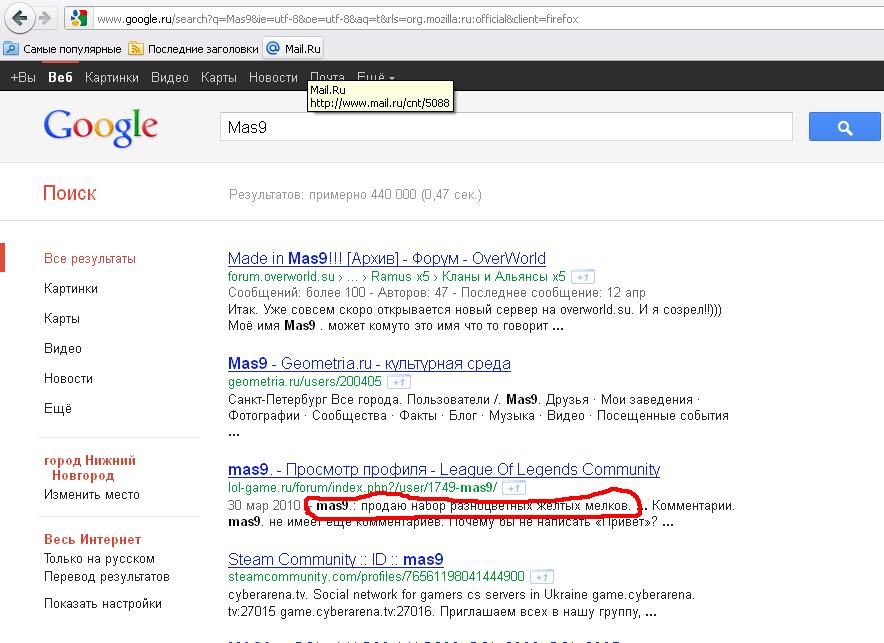
Task: Click the Google search field containing Mas9
Action: [x=506, y=127]
